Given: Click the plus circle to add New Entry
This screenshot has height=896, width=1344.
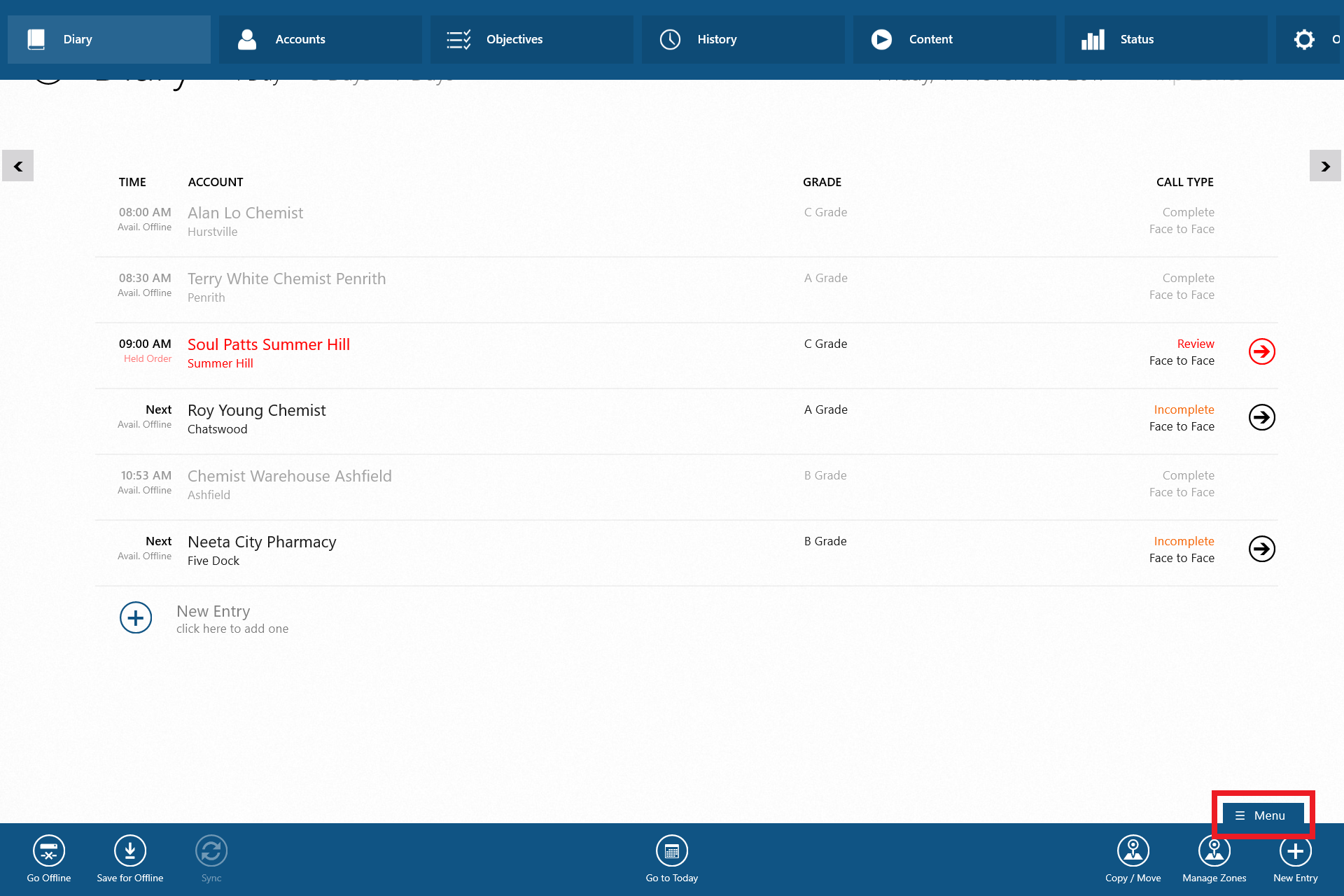Looking at the screenshot, I should (136, 617).
